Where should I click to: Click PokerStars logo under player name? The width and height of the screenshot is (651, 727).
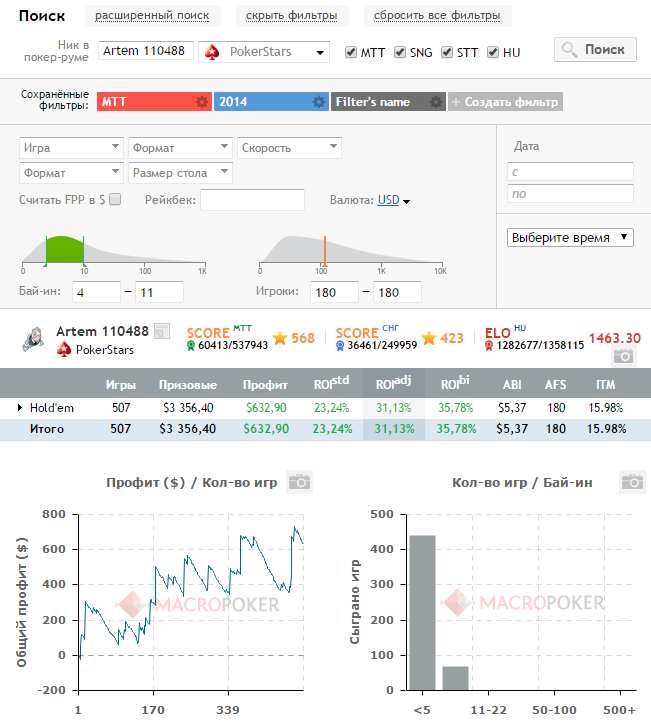click(64, 350)
